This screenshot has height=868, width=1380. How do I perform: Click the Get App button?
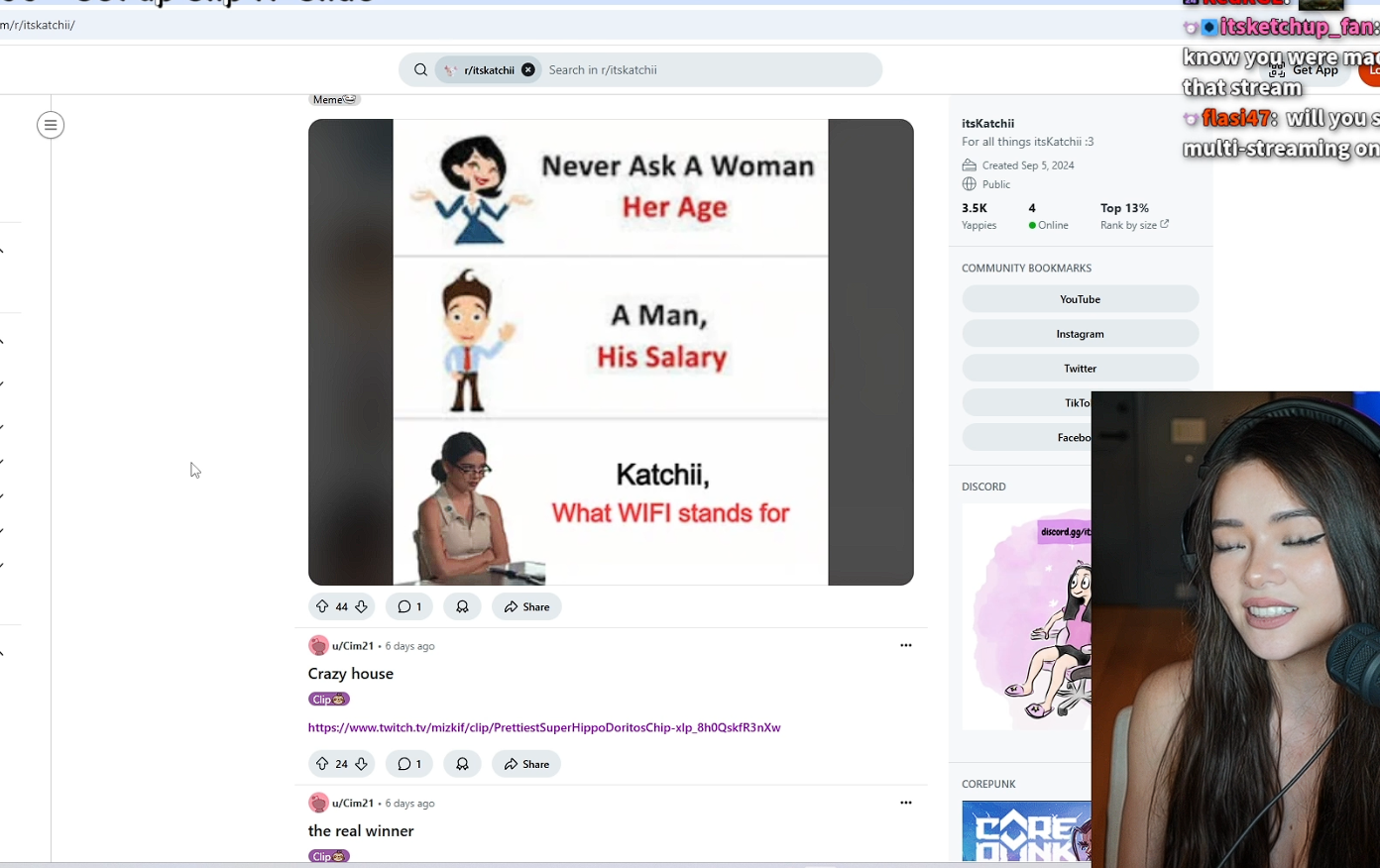1305,70
